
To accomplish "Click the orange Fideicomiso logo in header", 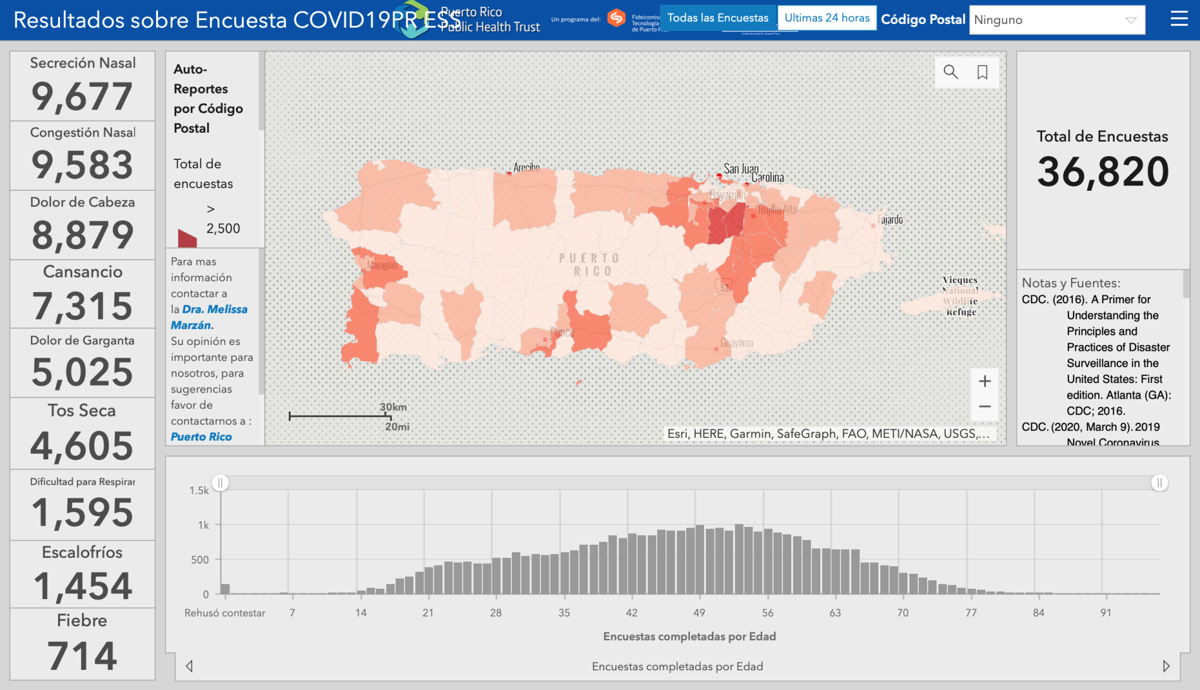I will click(616, 18).
